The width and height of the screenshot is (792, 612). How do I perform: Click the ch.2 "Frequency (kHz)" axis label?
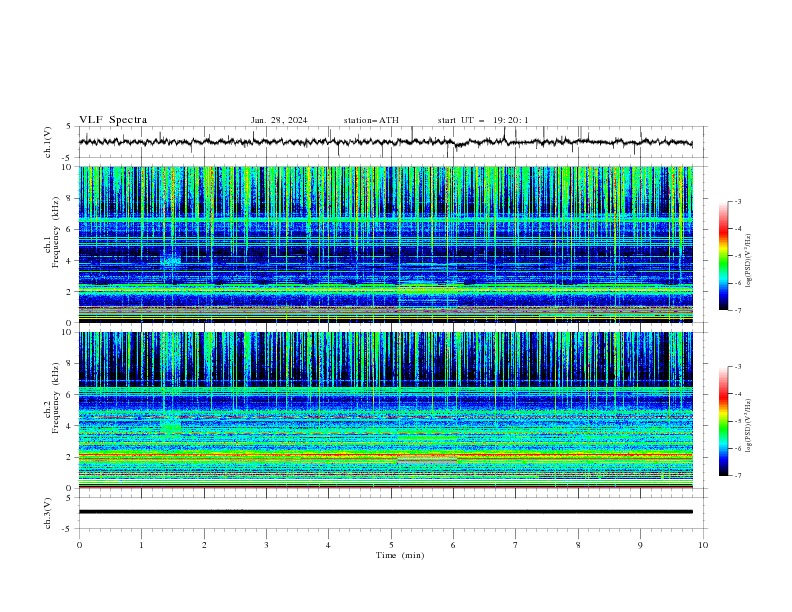point(56,397)
